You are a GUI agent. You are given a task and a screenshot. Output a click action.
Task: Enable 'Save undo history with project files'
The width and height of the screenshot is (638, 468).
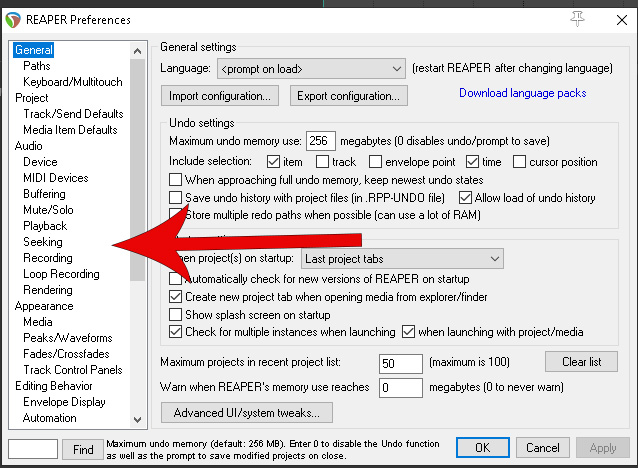point(175,197)
